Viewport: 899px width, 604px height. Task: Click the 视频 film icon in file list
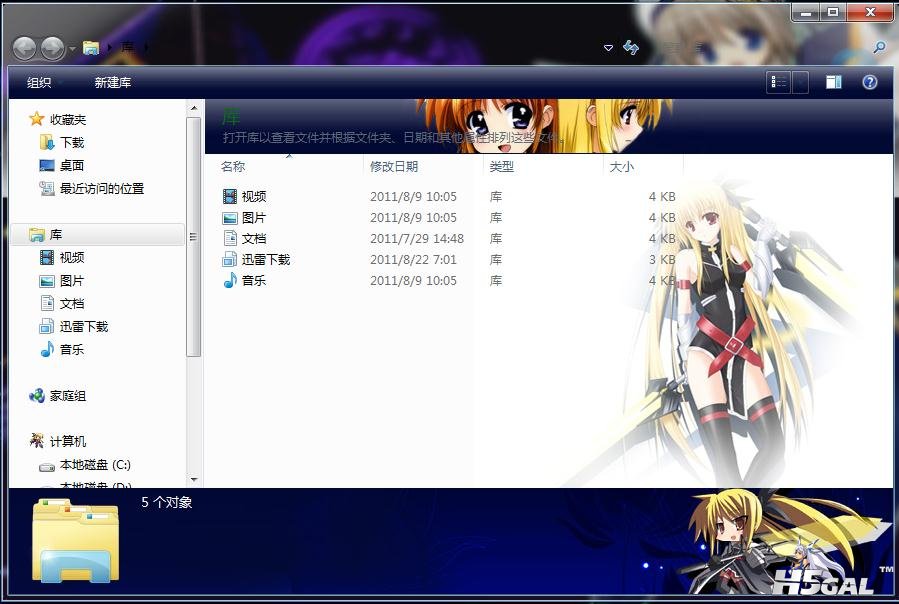coord(229,197)
